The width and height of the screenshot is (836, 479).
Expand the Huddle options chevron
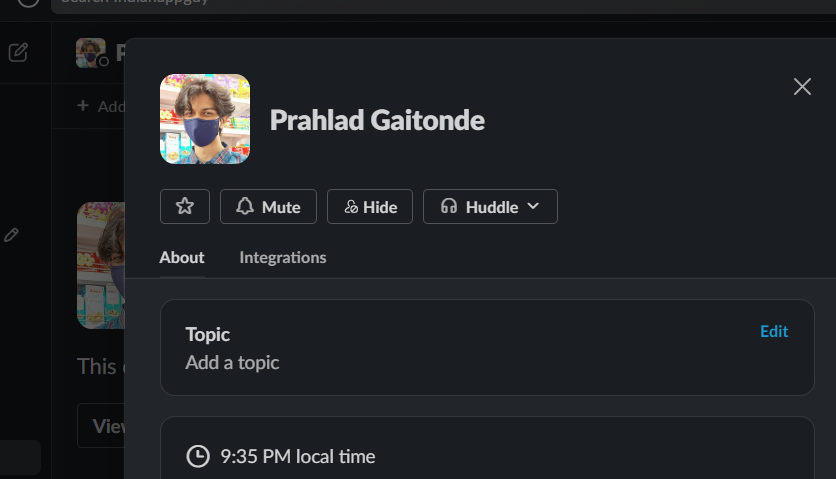(533, 206)
